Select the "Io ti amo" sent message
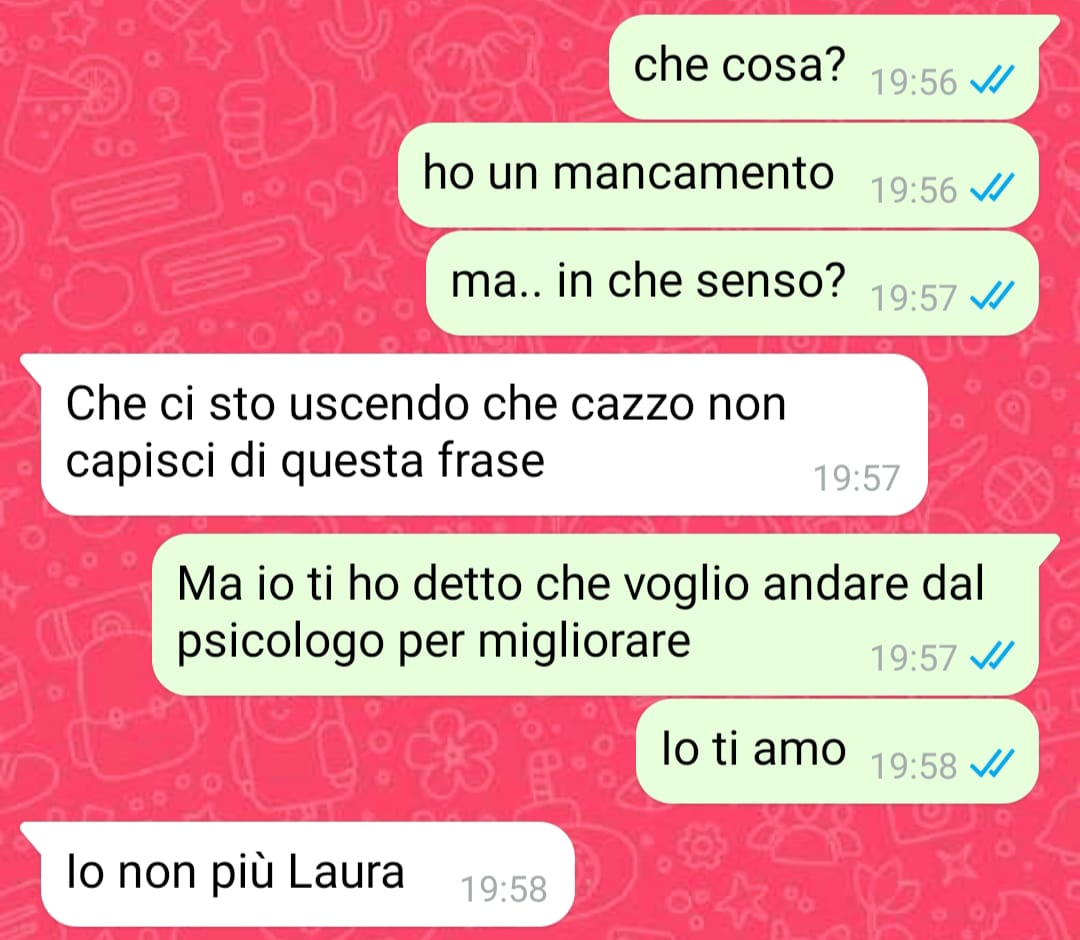 [837, 751]
